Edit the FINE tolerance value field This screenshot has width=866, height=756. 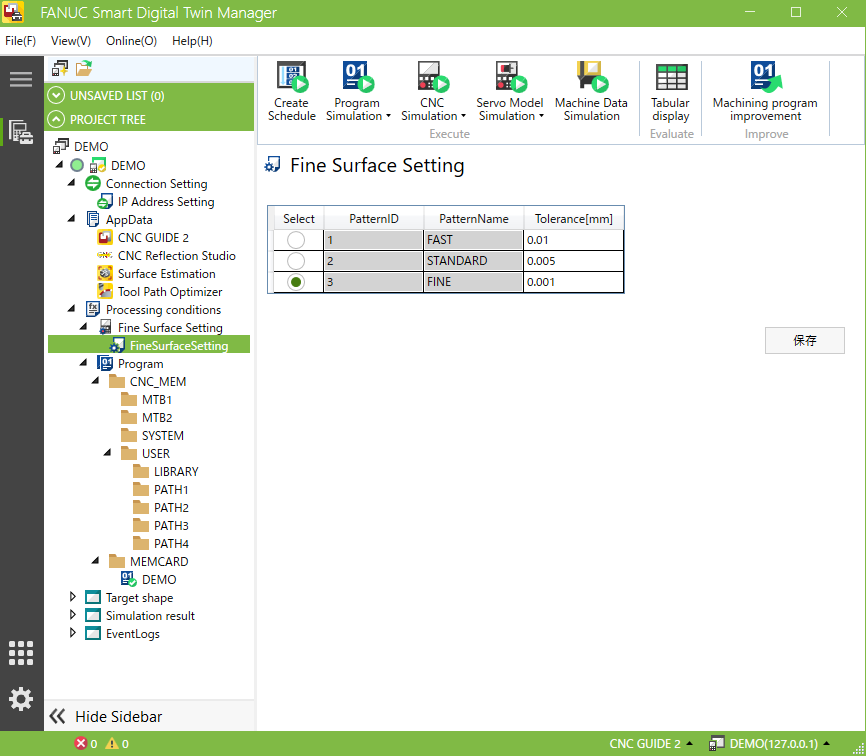pos(573,282)
